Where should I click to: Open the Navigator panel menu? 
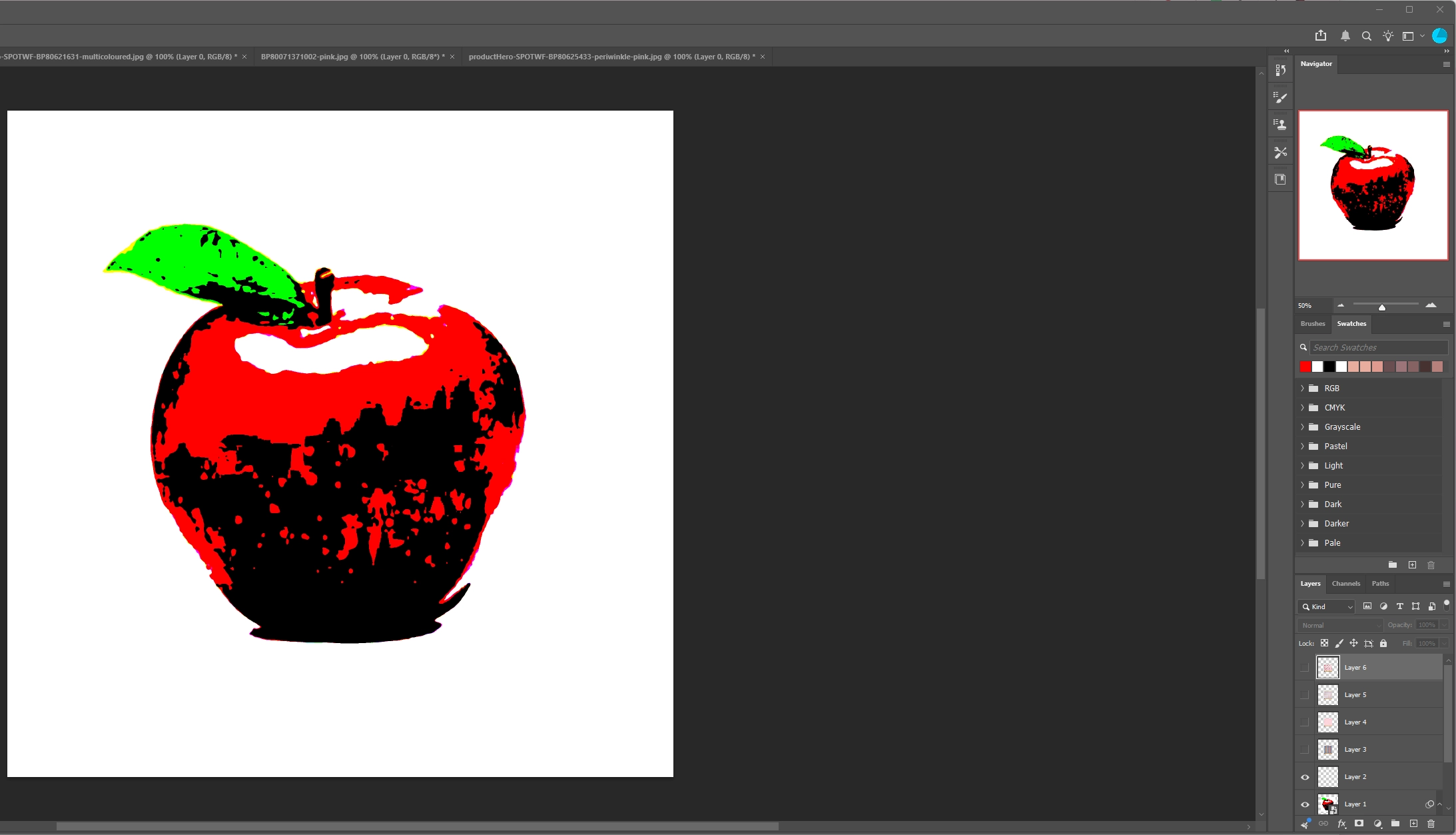point(1446,65)
